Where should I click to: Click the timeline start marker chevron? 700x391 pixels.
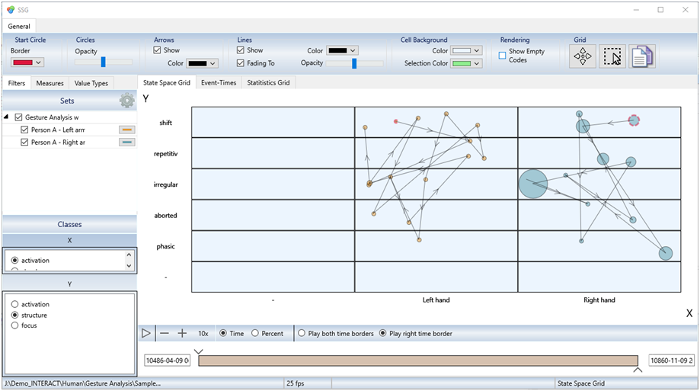[199, 351]
